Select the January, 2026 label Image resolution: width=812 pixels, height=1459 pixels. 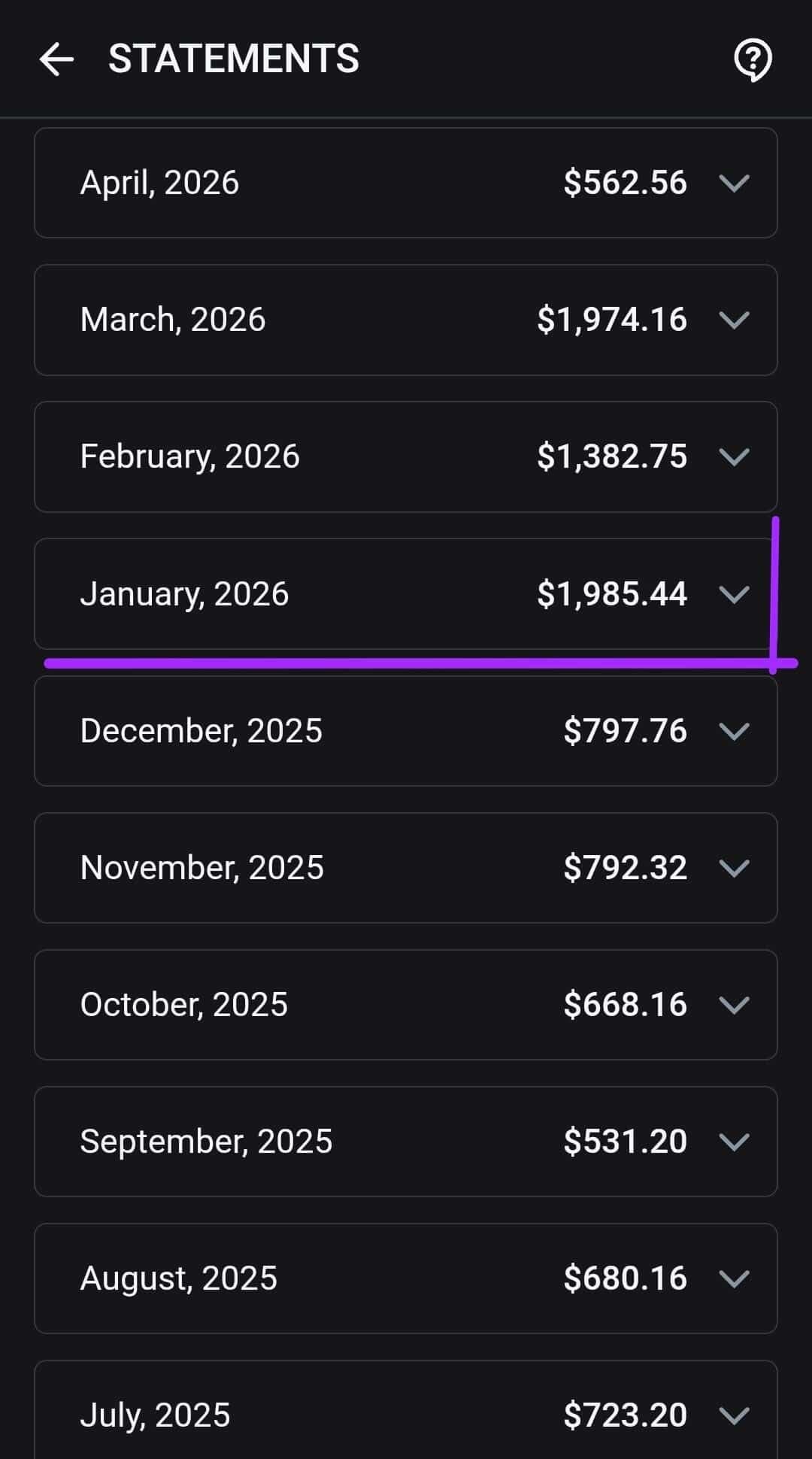[184, 594]
